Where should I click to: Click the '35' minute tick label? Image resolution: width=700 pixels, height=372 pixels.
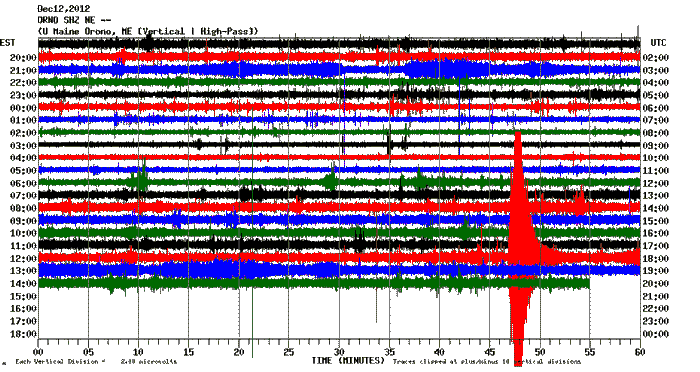(389, 352)
